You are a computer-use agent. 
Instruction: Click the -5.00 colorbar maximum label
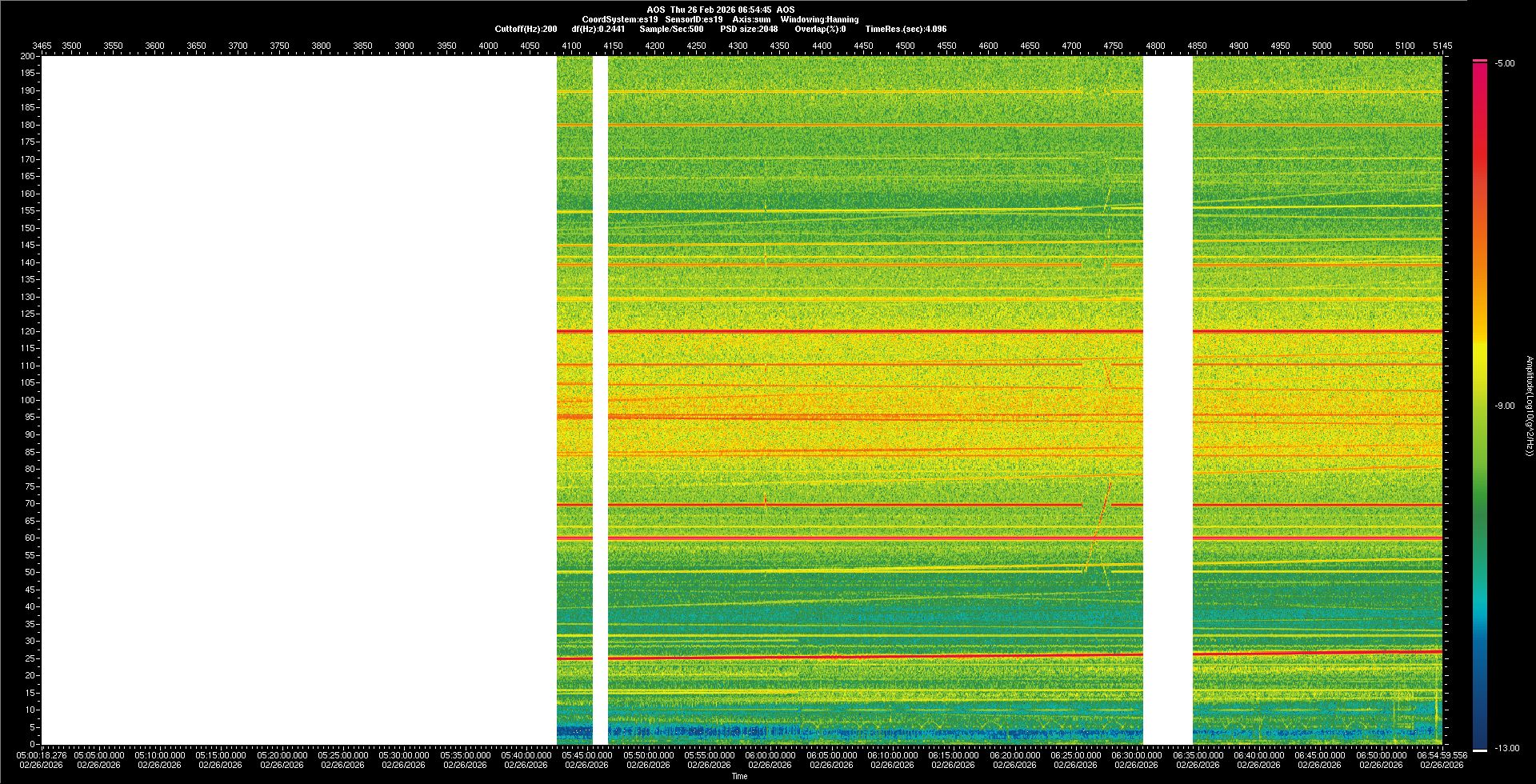1505,64
